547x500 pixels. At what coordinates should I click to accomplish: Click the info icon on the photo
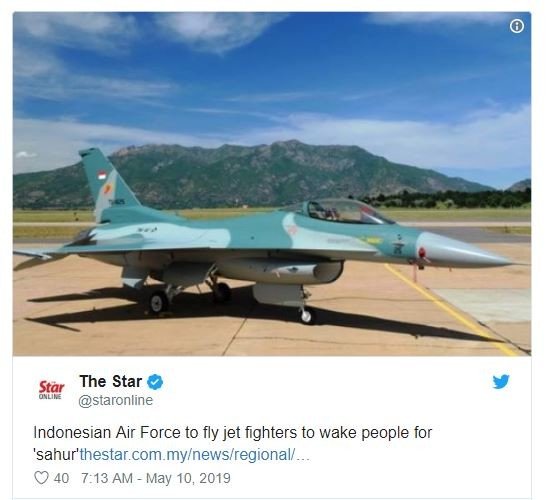pyautogui.click(x=516, y=26)
